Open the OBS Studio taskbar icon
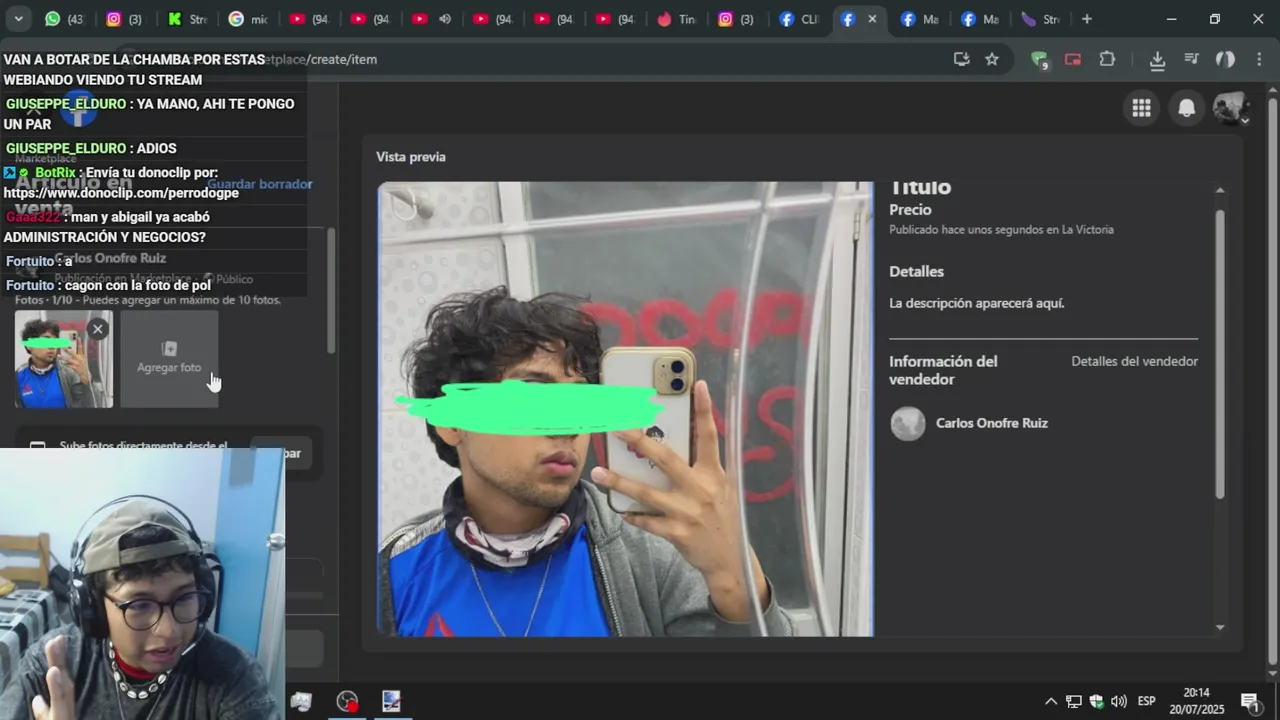 (x=347, y=701)
